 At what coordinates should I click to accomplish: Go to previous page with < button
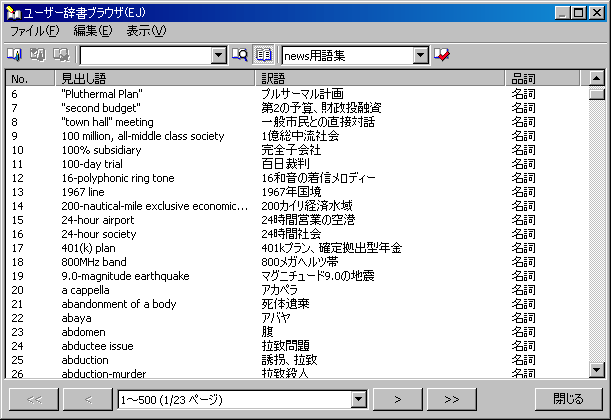tap(88, 399)
